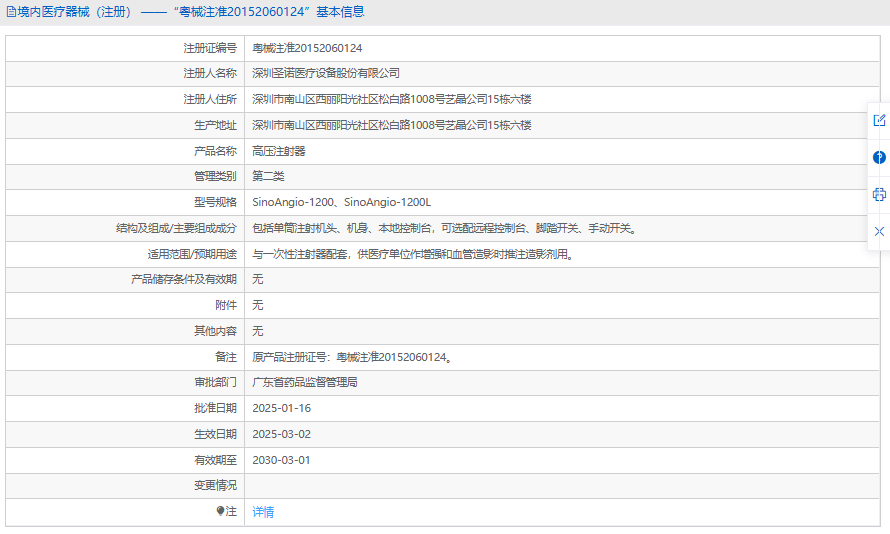Click the edit/feedback pencil icon in side panel

[879, 120]
